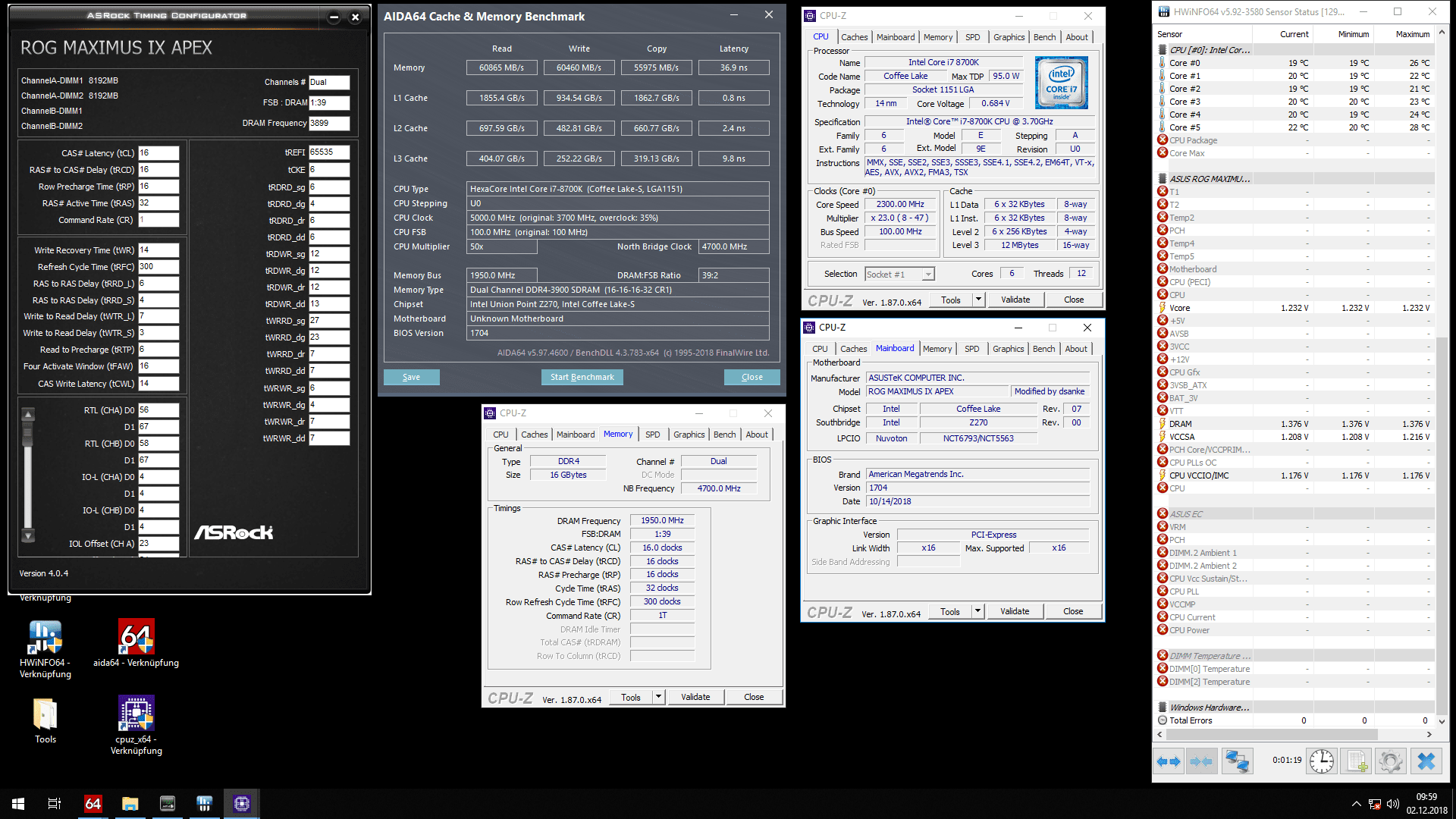The height and width of the screenshot is (819, 1456).
Task: Open About tab in the CPU-Z Mainboard window
Action: click(1075, 349)
